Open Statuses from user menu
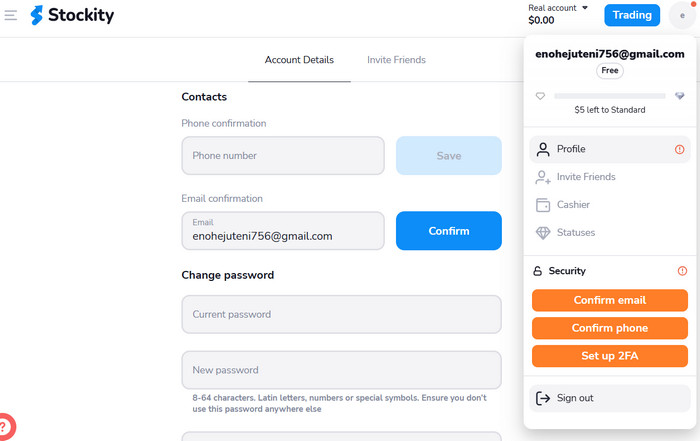The image size is (700, 441). pyautogui.click(x=576, y=233)
